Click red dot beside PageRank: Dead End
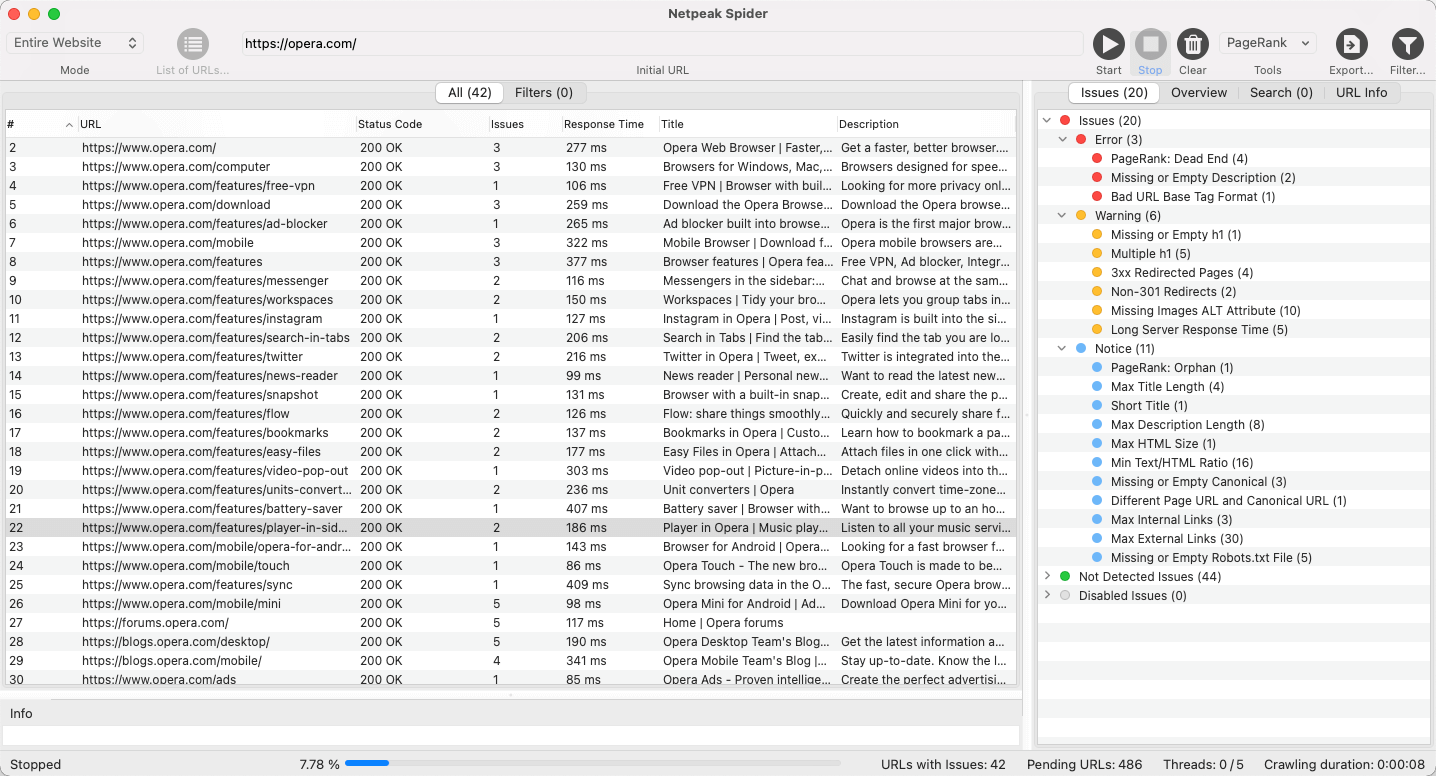Viewport: 1436px width, 776px height. point(1097,159)
